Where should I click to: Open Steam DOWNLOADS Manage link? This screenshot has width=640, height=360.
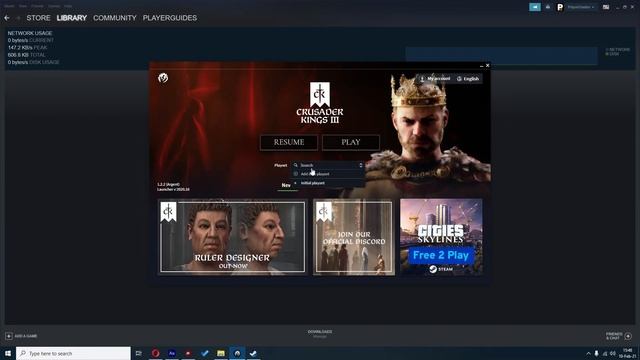(x=320, y=333)
